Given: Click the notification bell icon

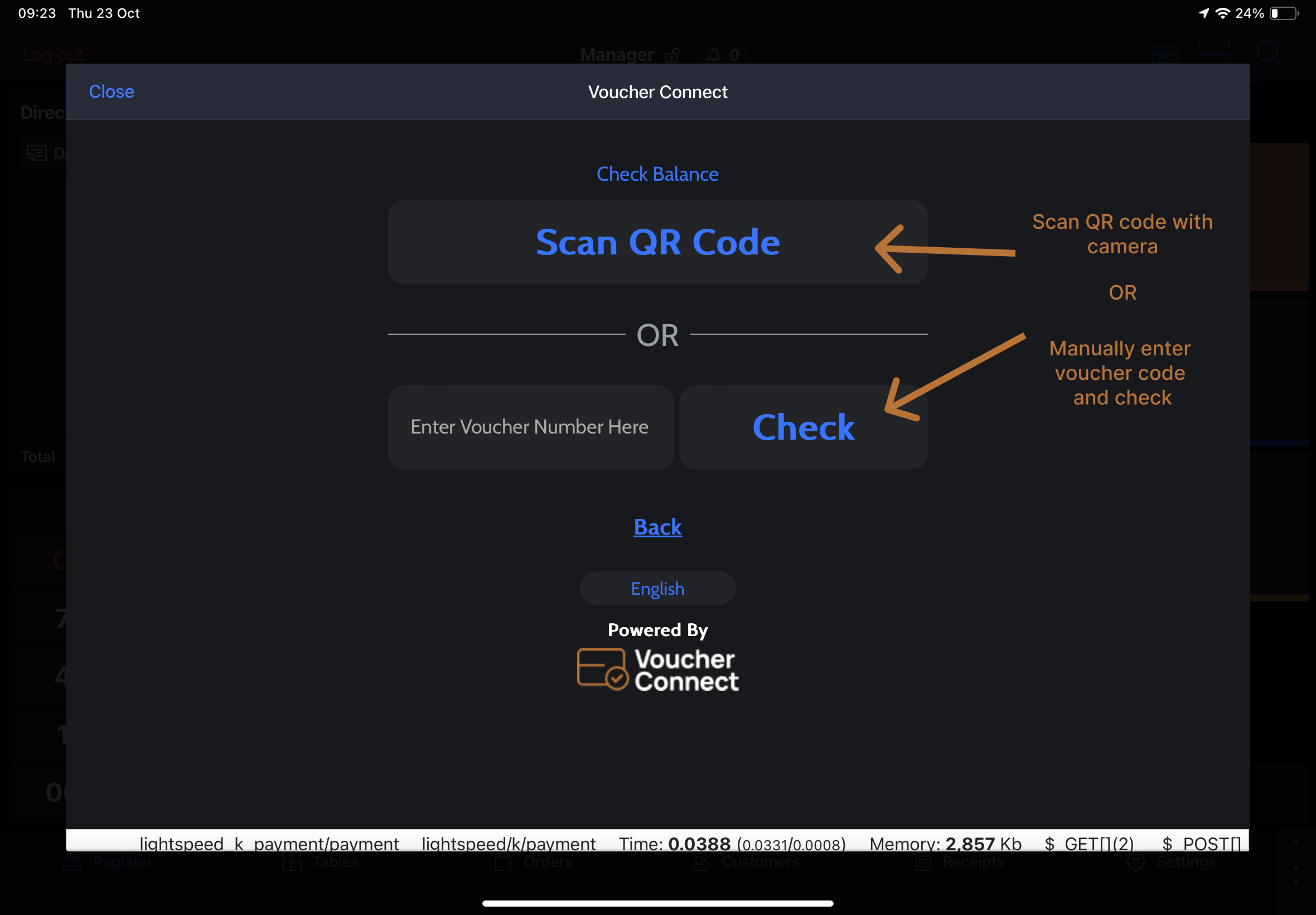Looking at the screenshot, I should (713, 55).
